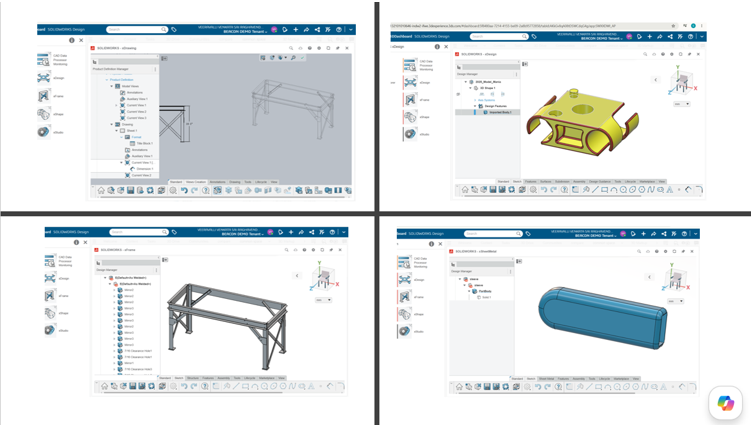Toggle tree panel button in xSheetMetal viewport
The image size is (751, 437).
[x=519, y=261]
